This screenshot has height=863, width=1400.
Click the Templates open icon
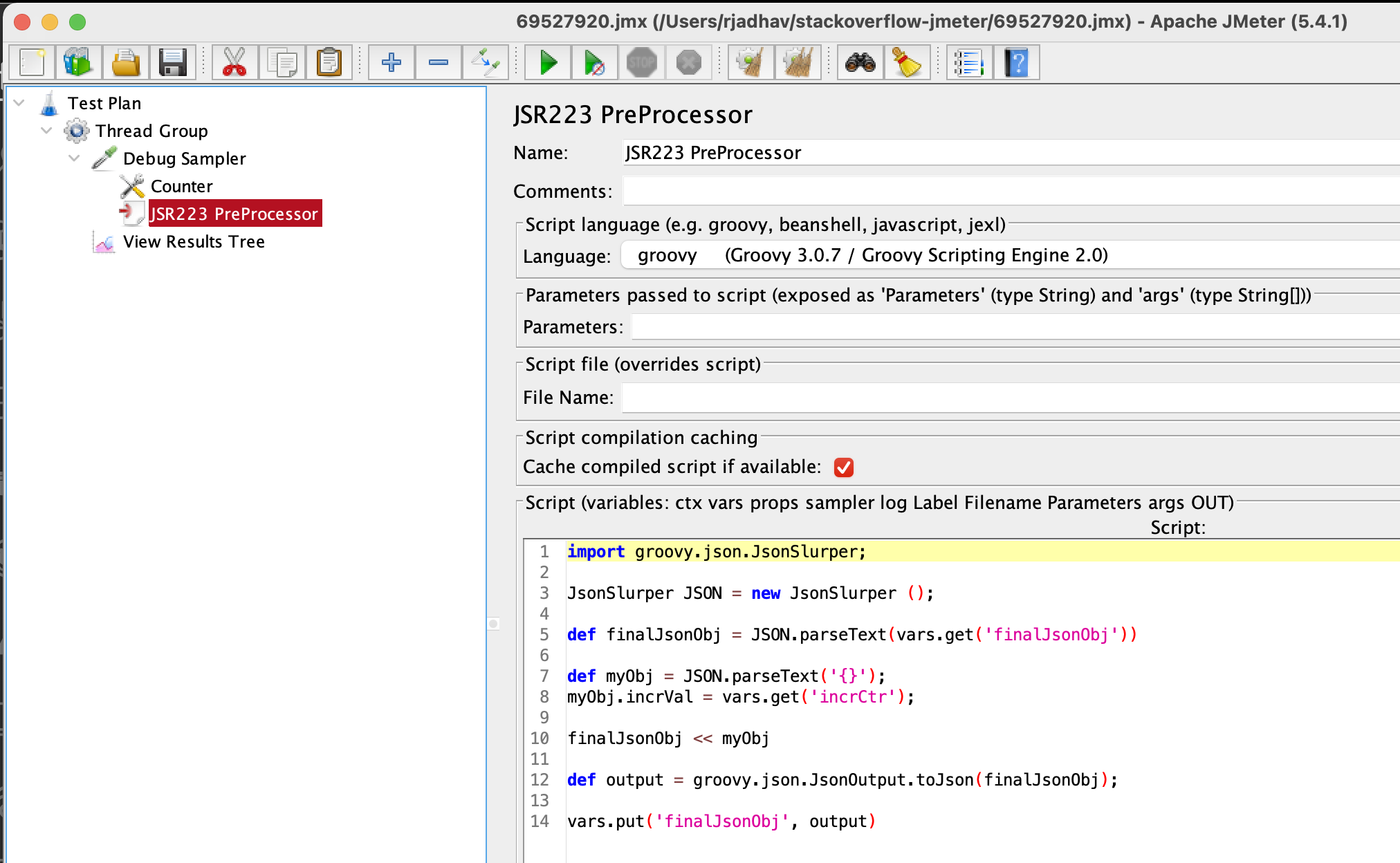coord(77,63)
